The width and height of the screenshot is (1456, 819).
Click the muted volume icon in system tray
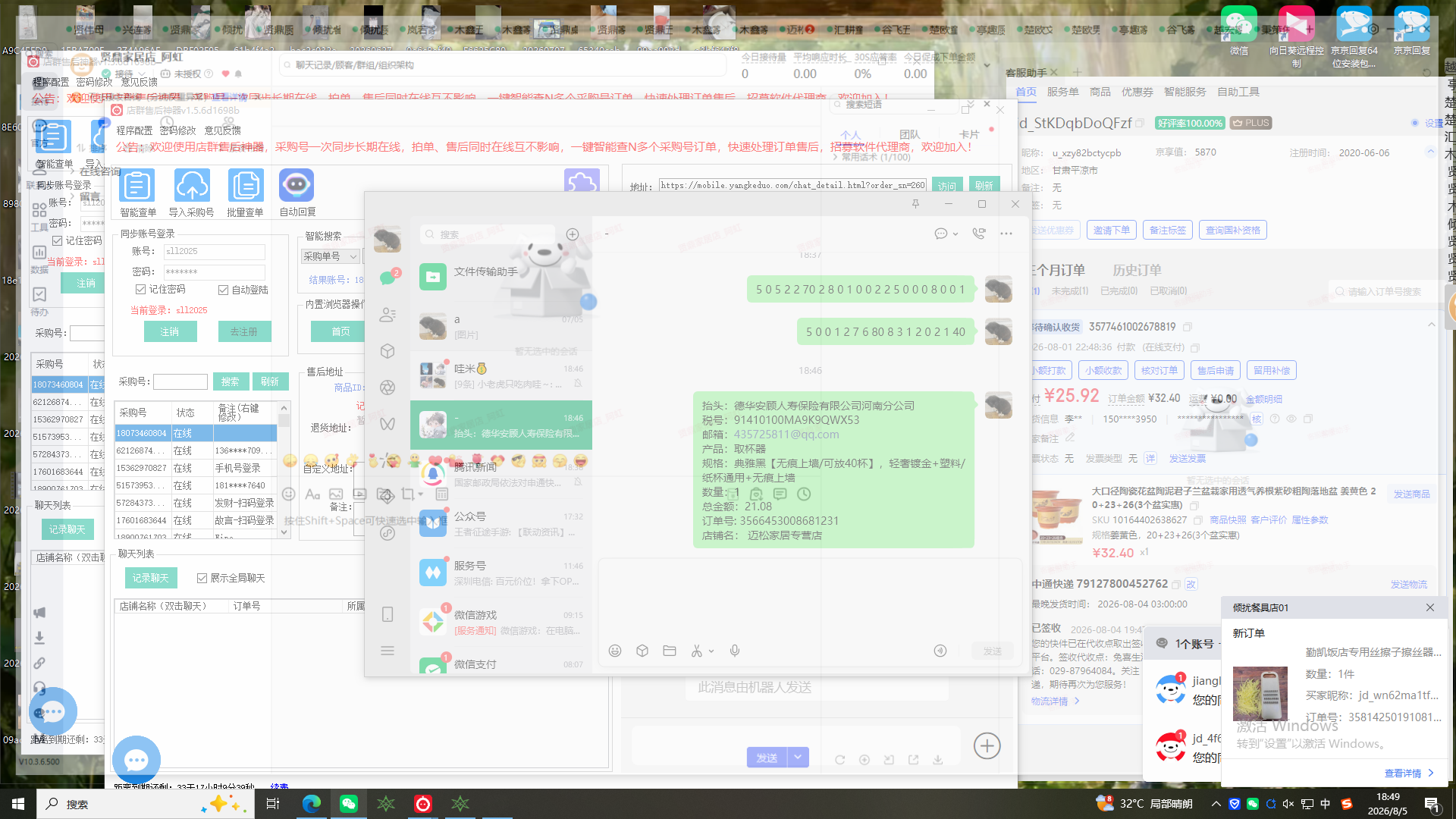point(1288,804)
